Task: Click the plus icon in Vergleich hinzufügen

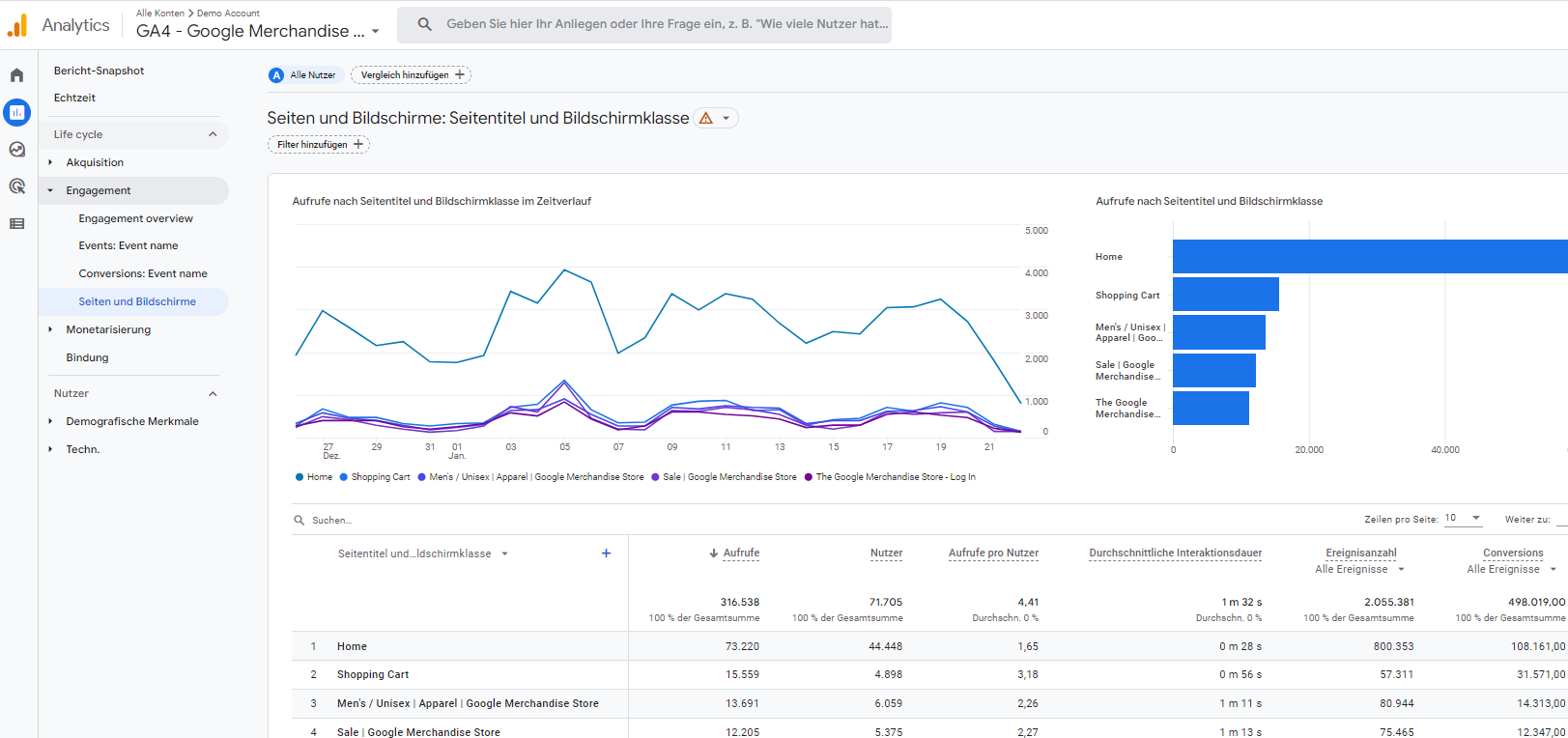Action: click(x=460, y=74)
